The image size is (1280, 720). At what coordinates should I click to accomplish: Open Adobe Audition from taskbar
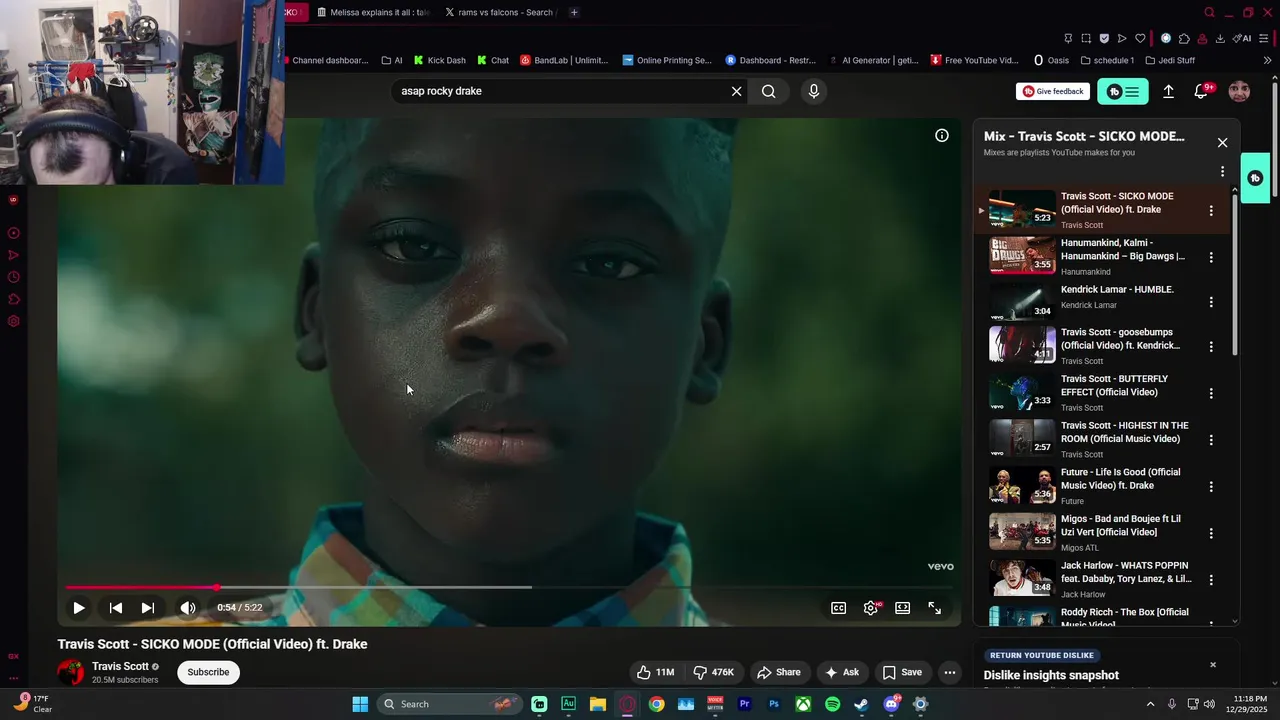click(568, 704)
